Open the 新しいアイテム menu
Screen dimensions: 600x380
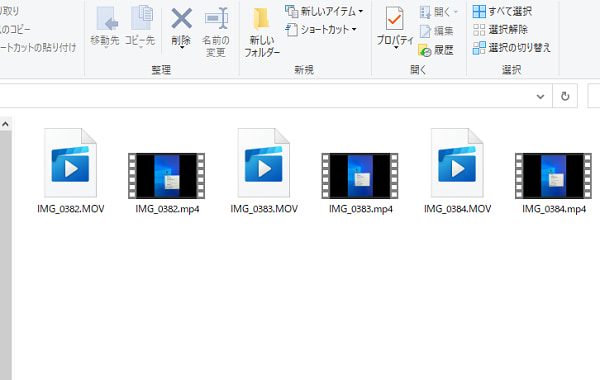324,11
